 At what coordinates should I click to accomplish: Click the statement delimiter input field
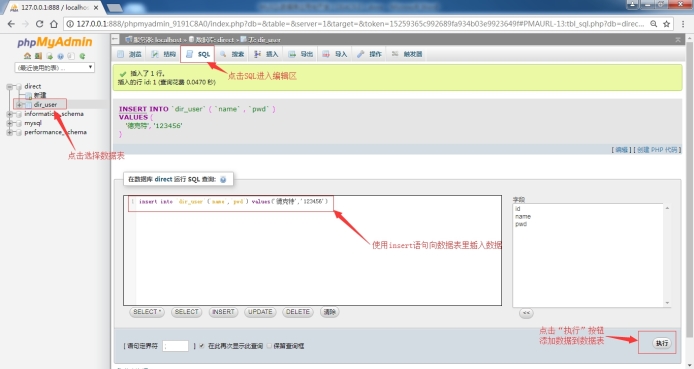click(176, 346)
